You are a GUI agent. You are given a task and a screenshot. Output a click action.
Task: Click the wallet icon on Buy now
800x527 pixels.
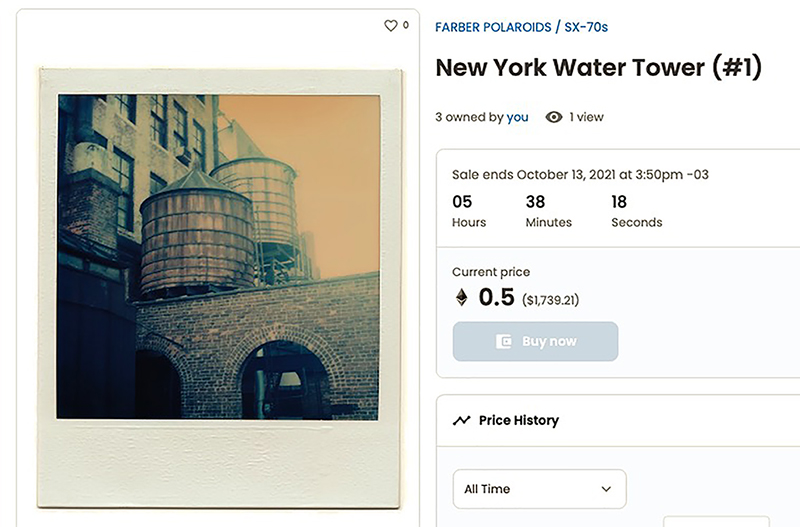(504, 341)
